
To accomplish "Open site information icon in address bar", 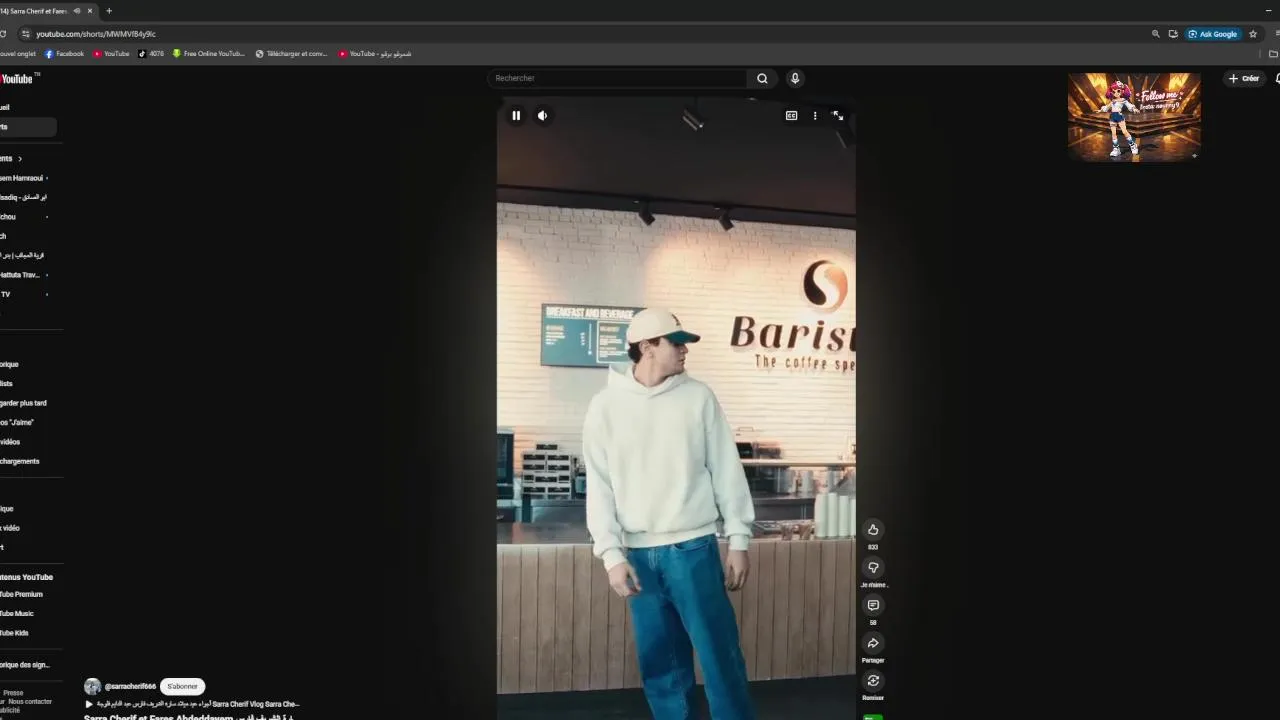I will 25,34.
